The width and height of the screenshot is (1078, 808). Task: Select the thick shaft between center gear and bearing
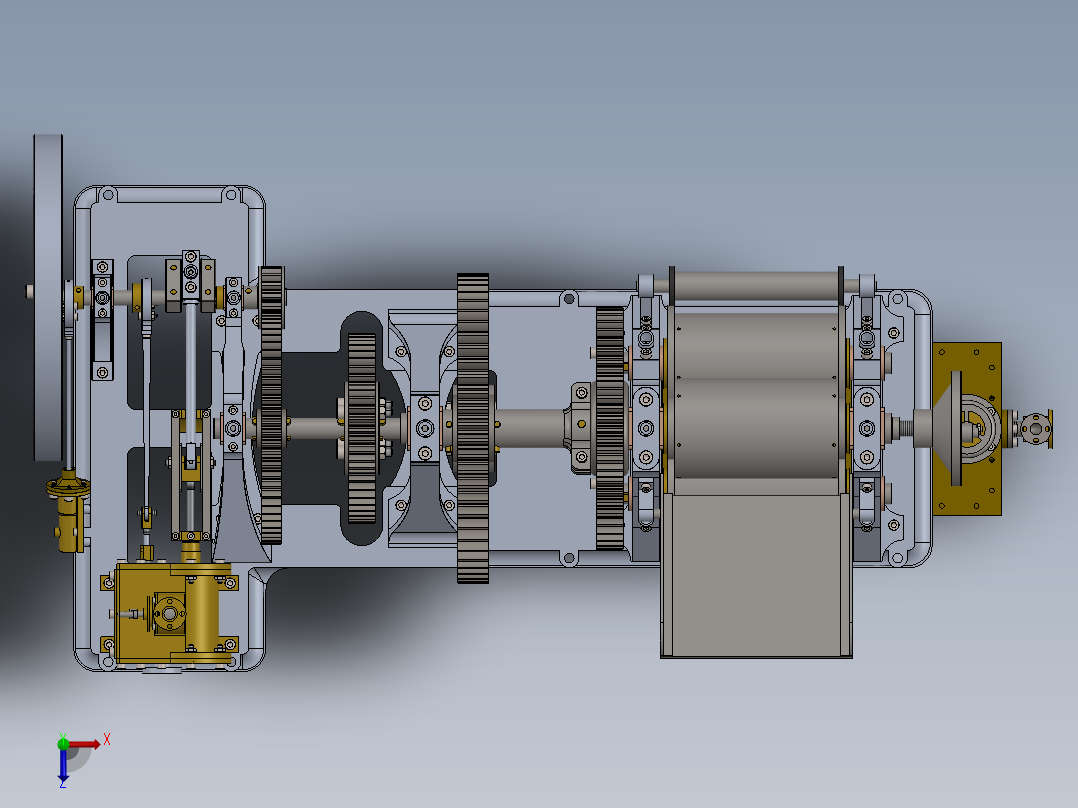(531, 428)
